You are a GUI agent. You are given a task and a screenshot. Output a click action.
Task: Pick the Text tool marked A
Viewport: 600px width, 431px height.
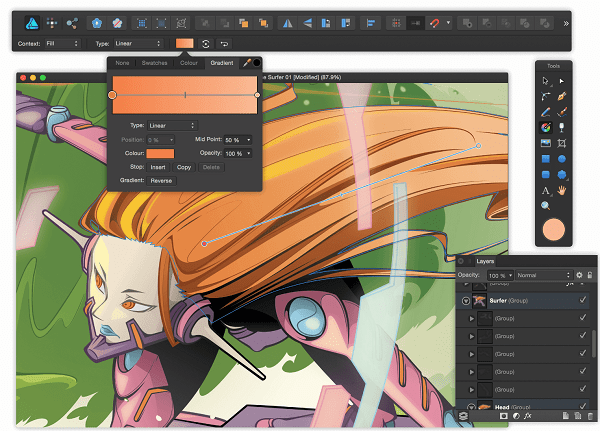click(x=545, y=190)
